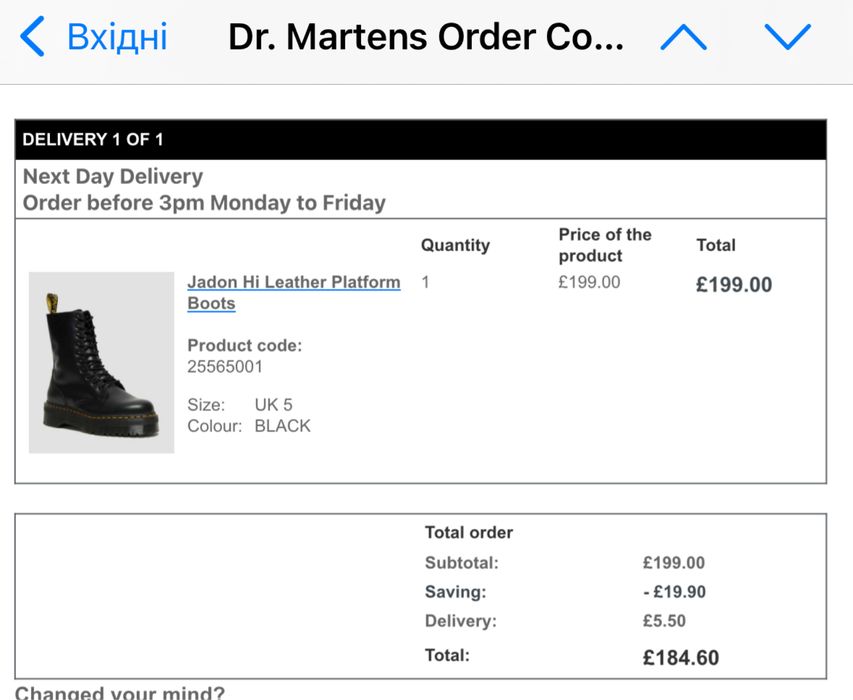Tap the Size UK 5 value
The height and width of the screenshot is (700, 853).
[x=273, y=405]
